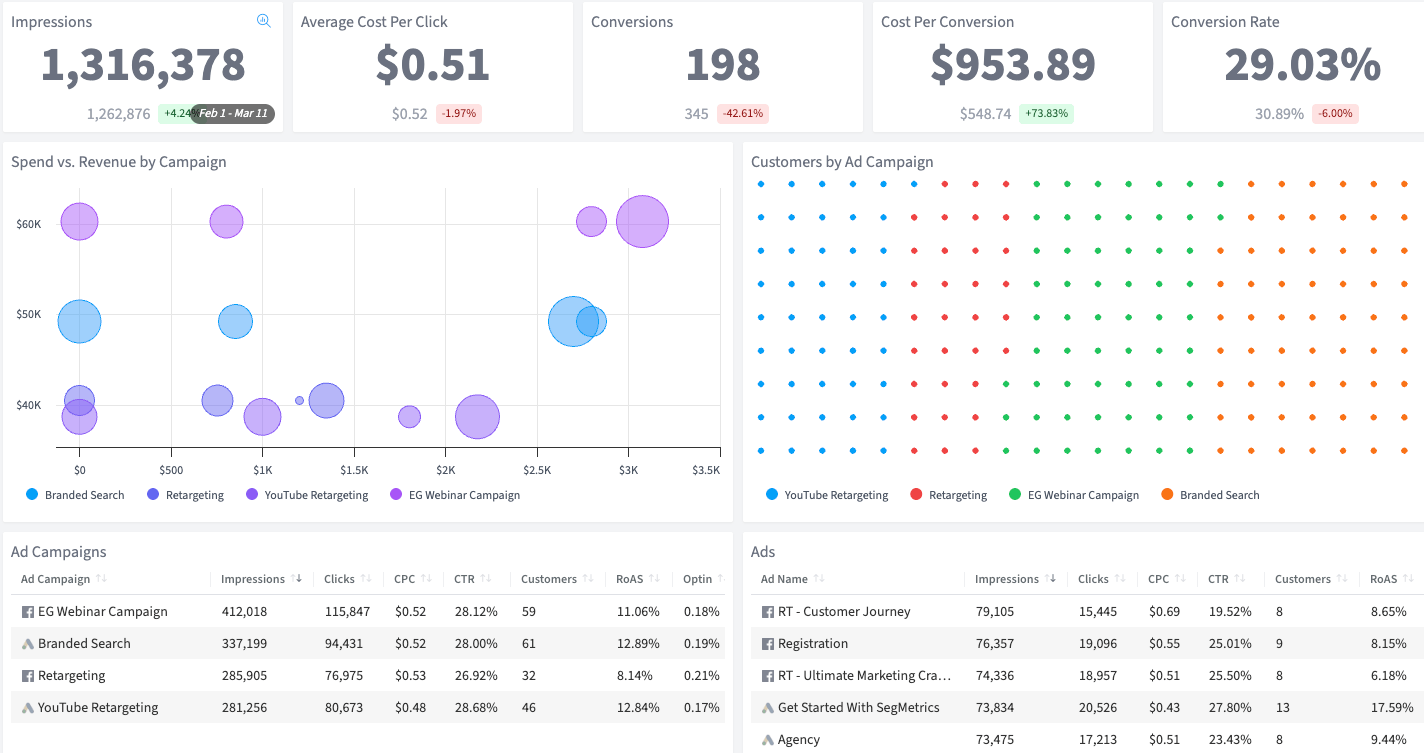Click the blue Branded Search dot in Spend legend
1424x753 pixels.
coord(32,495)
